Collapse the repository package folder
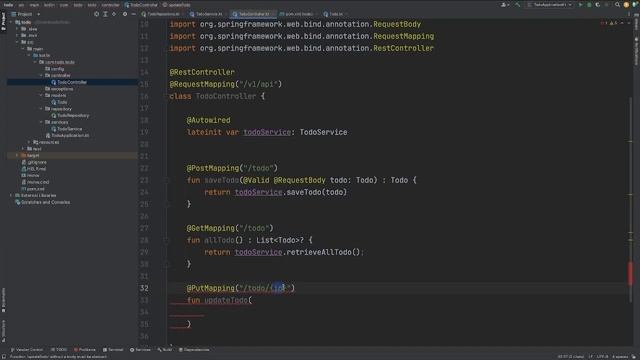The height and width of the screenshot is (360, 640). click(41, 109)
